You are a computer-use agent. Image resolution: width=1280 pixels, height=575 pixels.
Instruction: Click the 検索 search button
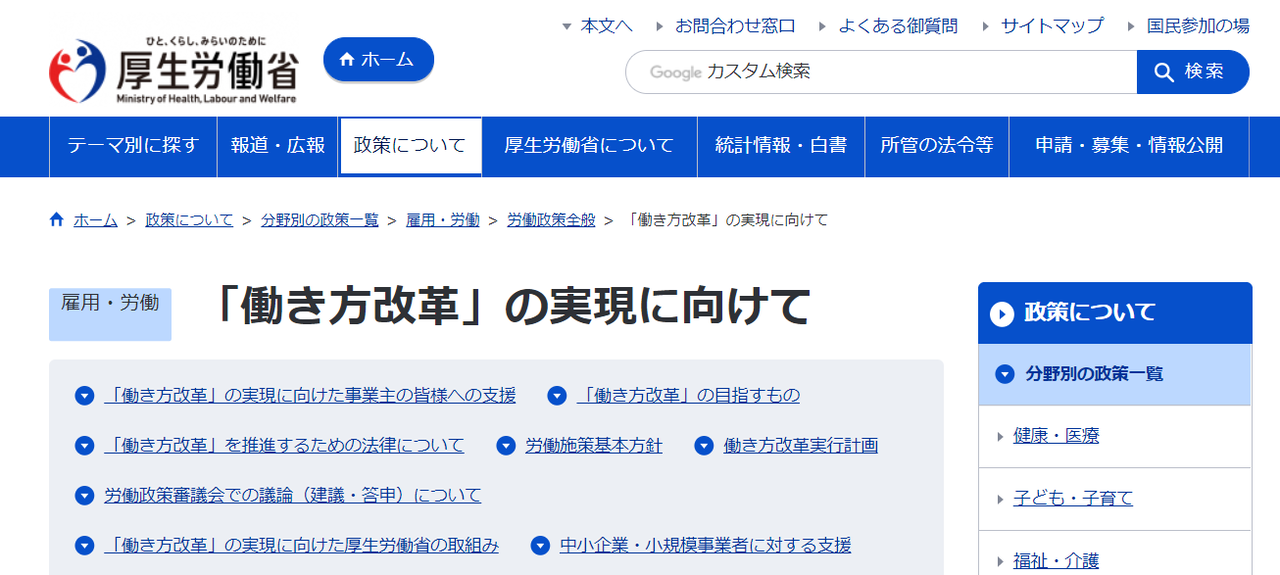pos(1193,72)
